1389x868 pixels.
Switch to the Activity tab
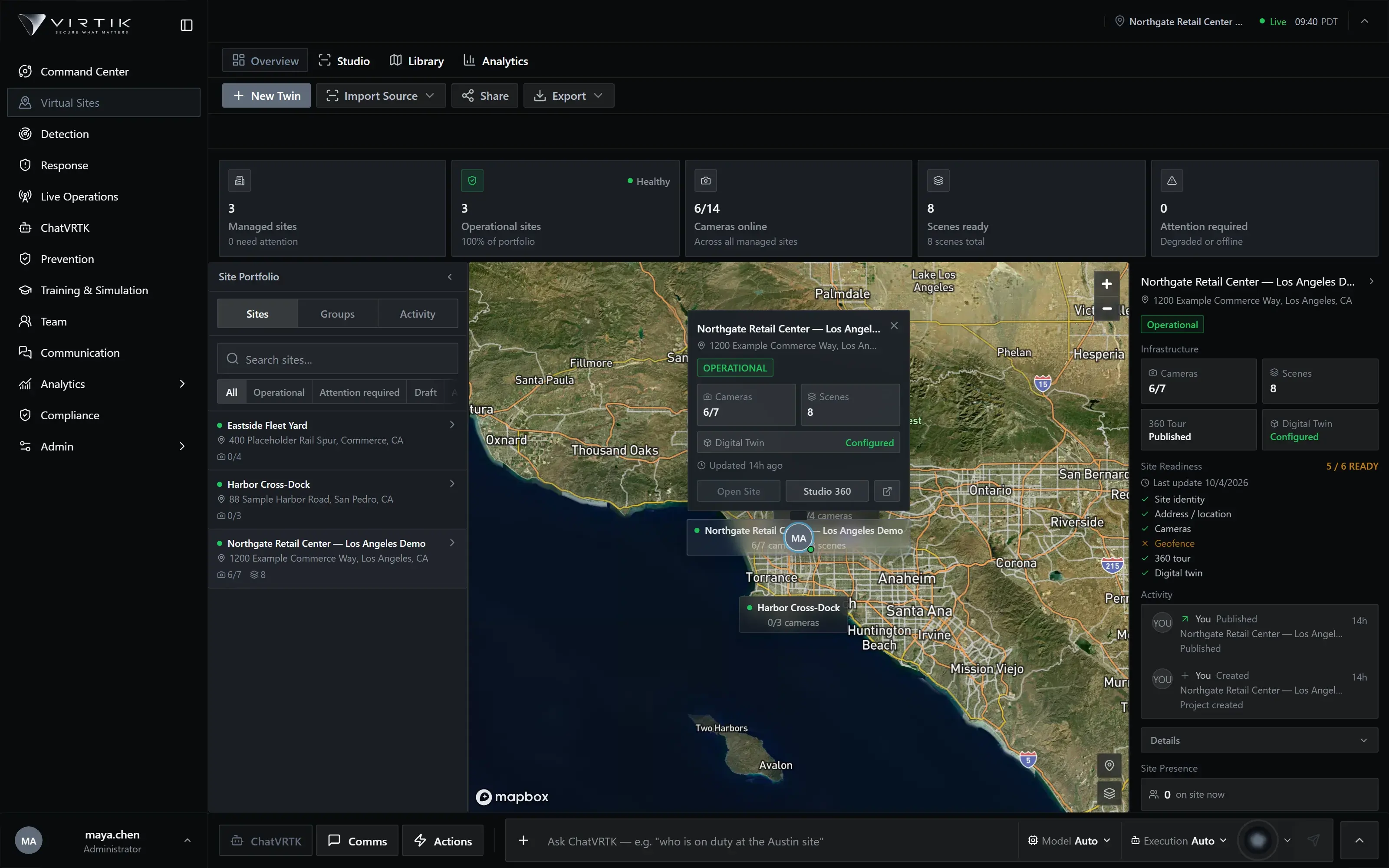(417, 313)
